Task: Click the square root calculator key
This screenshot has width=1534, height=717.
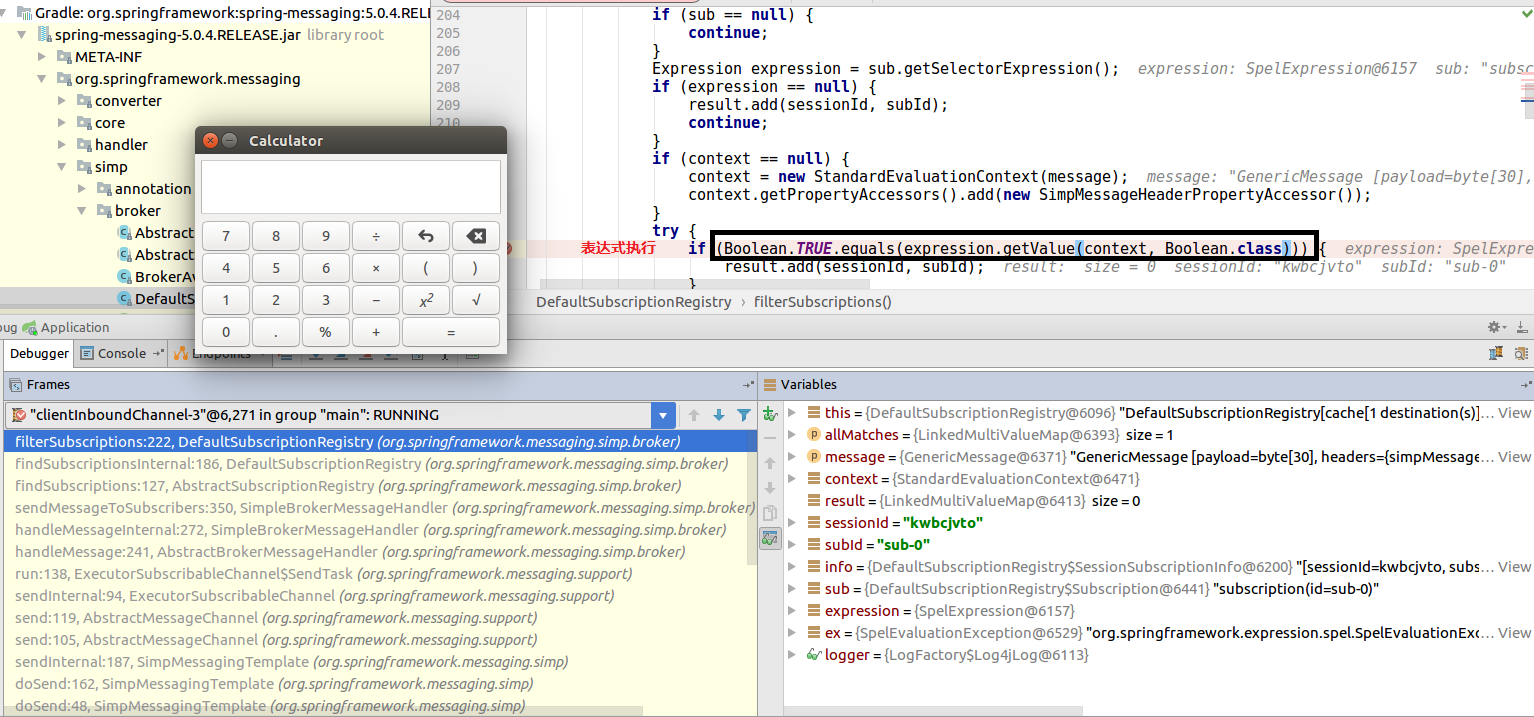Action: click(x=476, y=300)
